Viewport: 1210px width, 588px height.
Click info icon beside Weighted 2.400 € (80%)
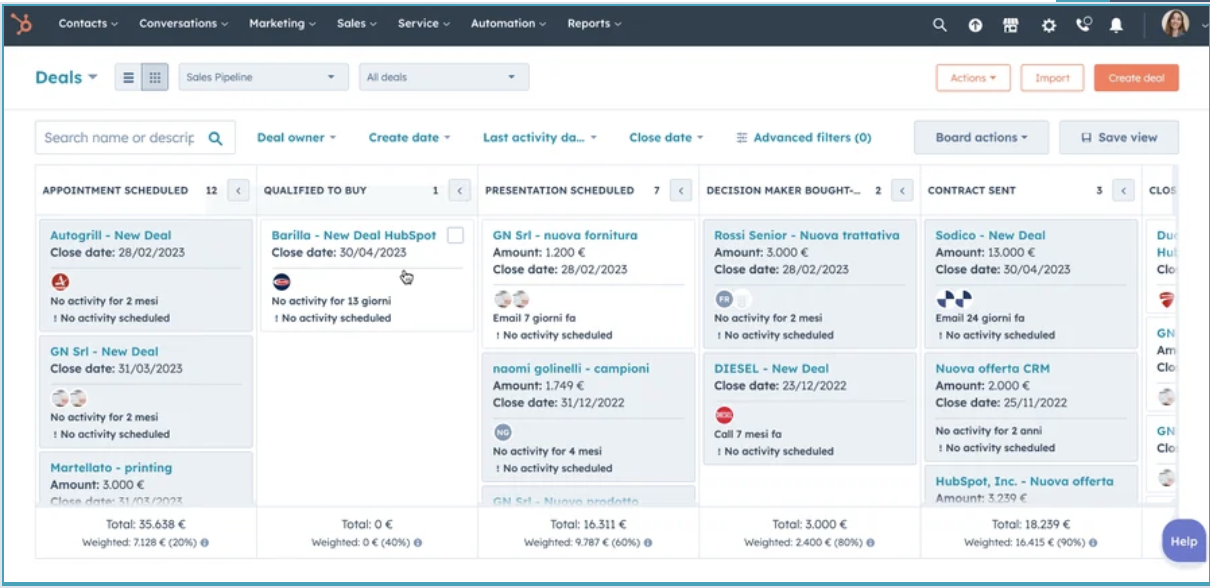[x=869, y=543]
